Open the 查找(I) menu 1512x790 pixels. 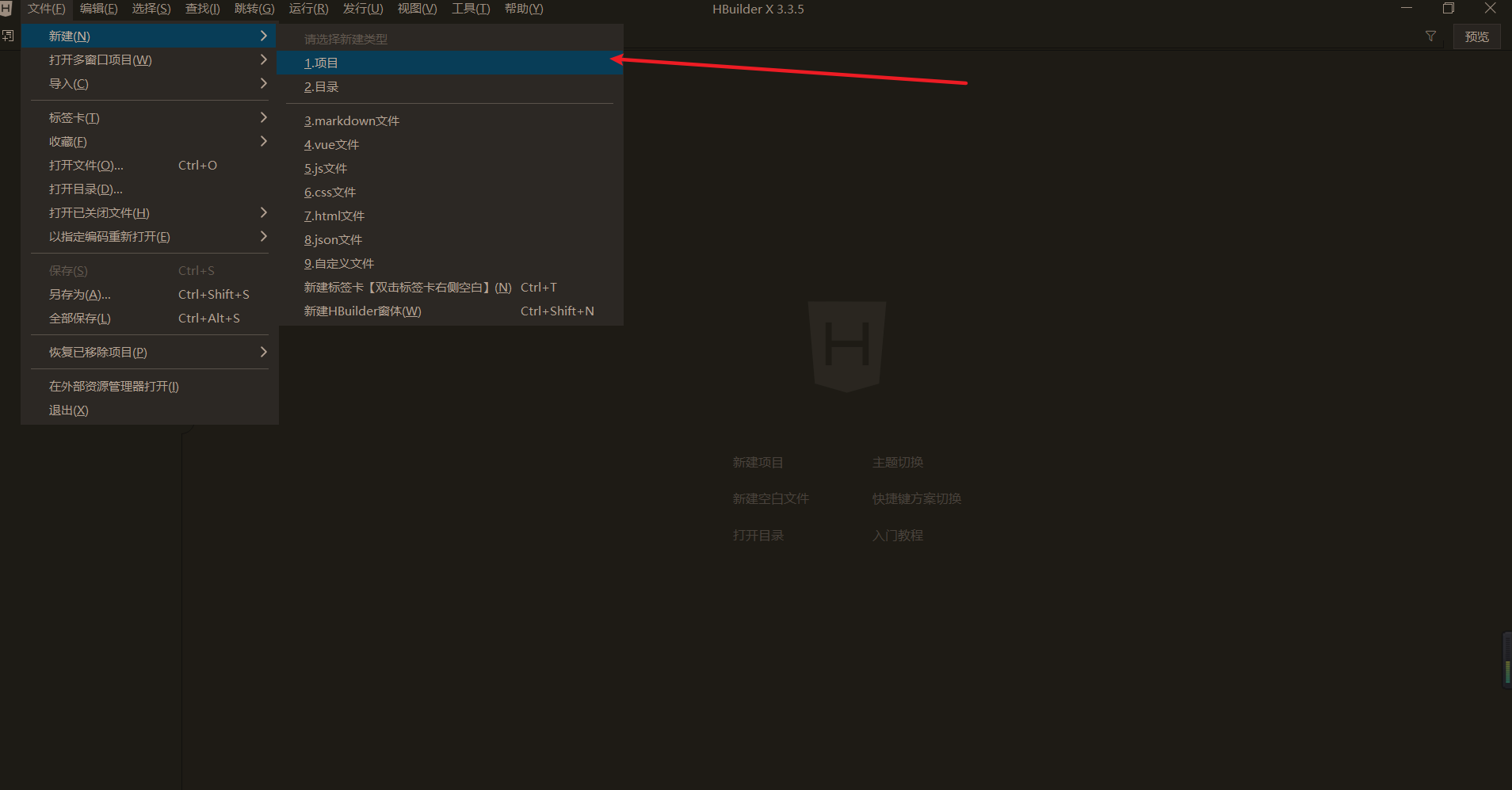(x=203, y=9)
